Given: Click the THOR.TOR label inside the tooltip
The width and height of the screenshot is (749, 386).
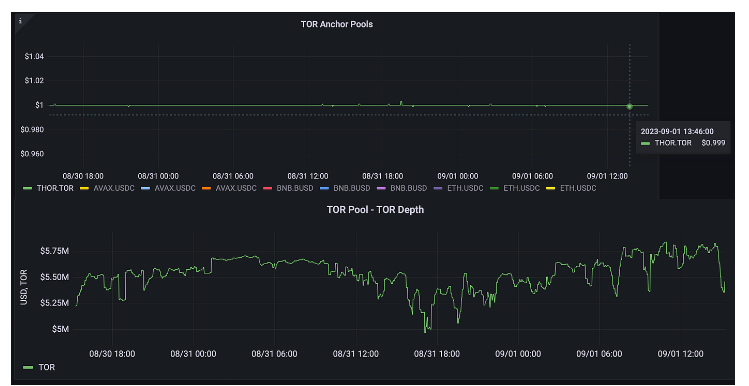Looking at the screenshot, I should (673, 143).
